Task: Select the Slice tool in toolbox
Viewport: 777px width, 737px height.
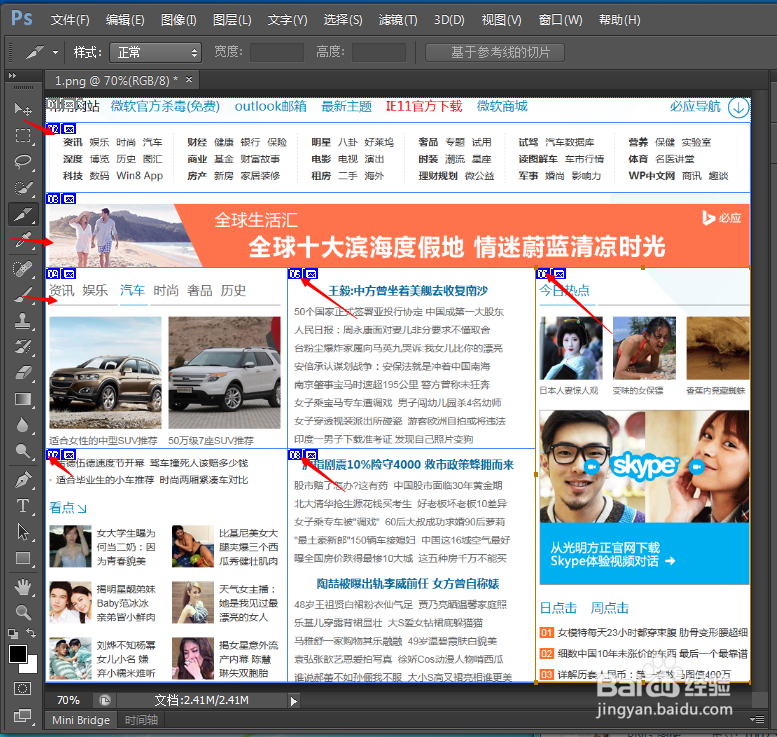Action: pyautogui.click(x=23, y=214)
